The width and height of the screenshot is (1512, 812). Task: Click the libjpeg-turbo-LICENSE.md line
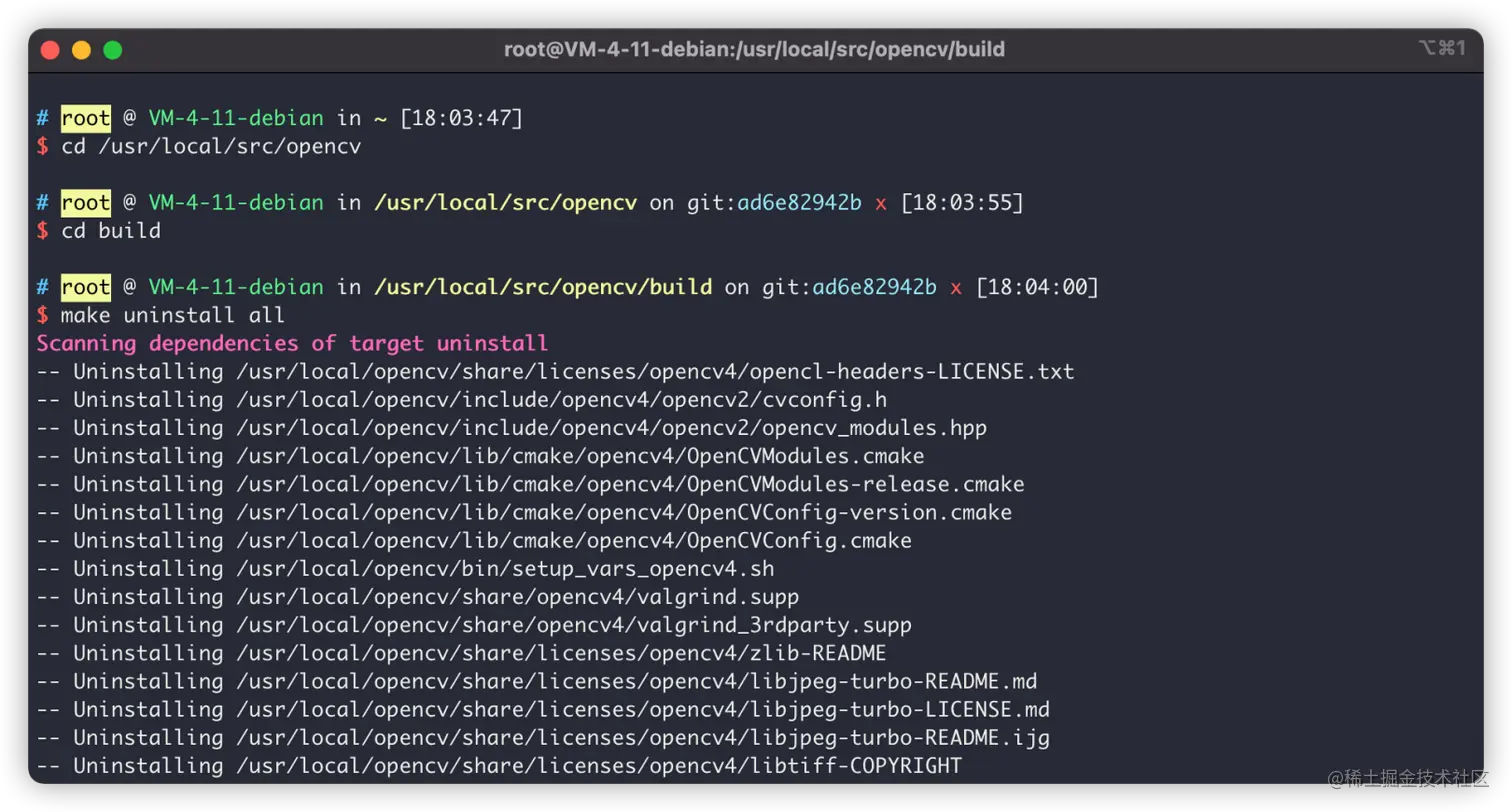[x=542, y=709]
